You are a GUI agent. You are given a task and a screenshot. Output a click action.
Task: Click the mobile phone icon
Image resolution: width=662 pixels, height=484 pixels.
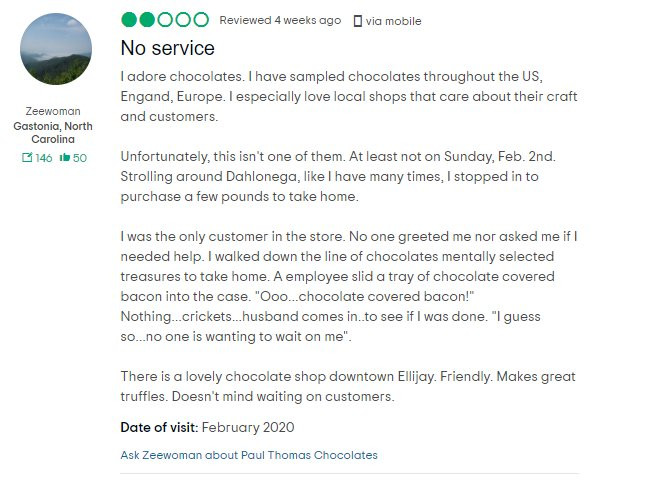(357, 21)
